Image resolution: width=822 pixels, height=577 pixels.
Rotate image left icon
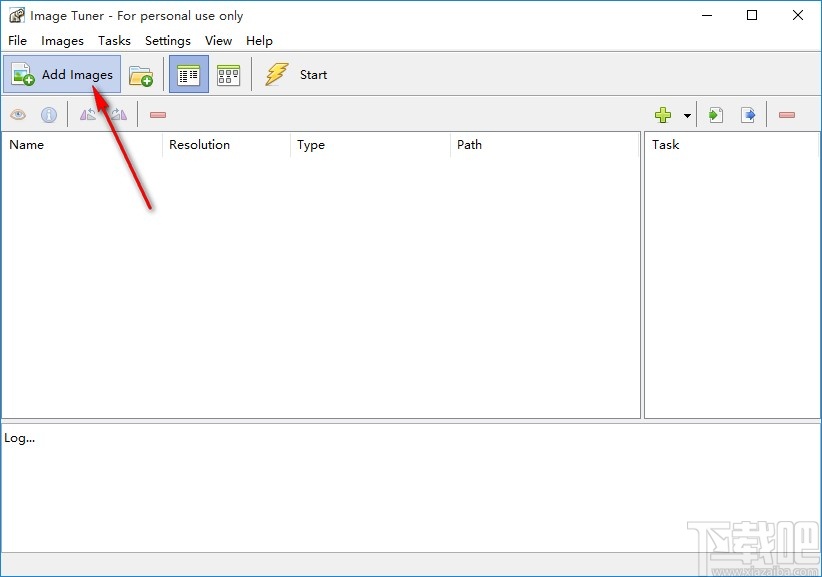coord(88,115)
